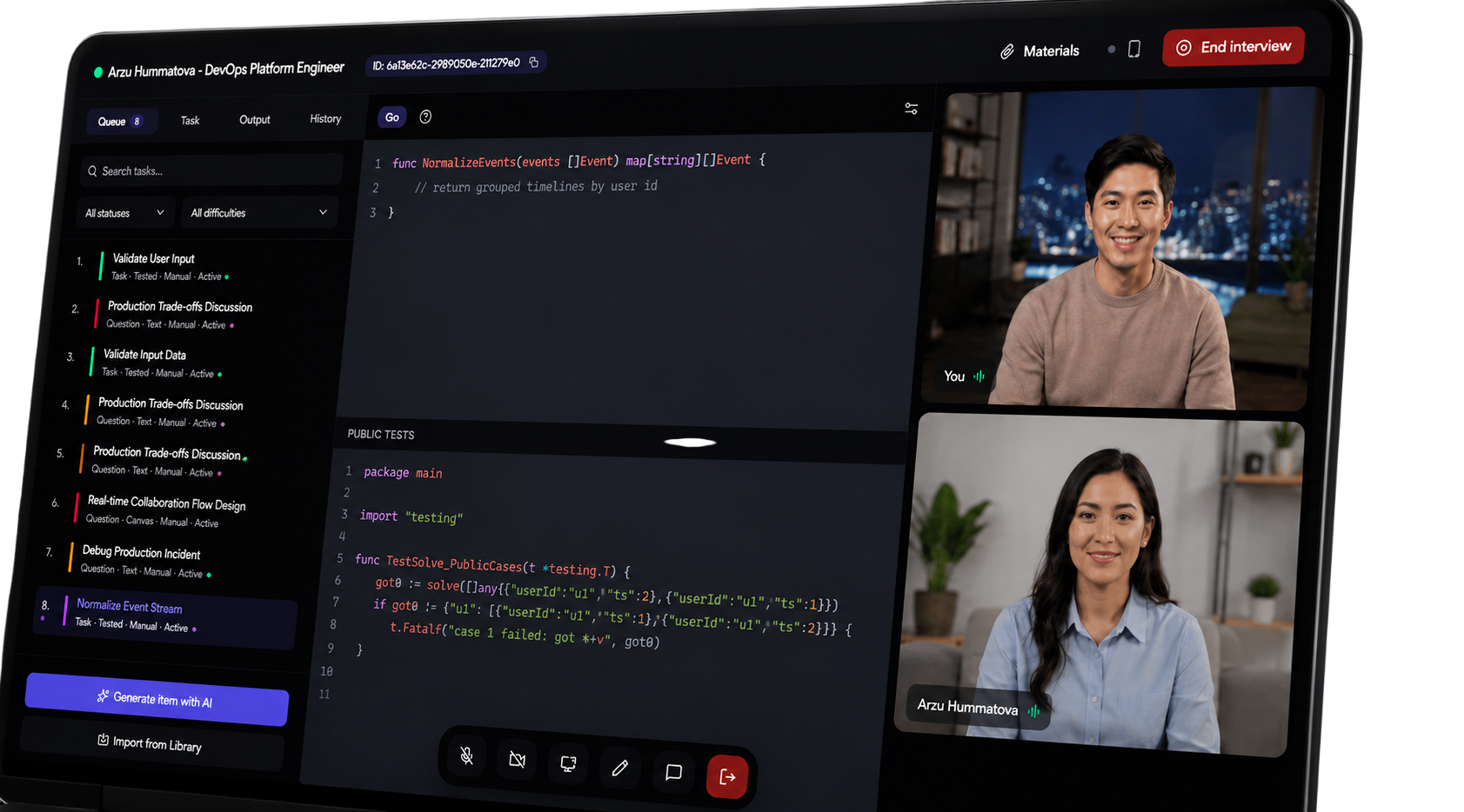Start screen sharing from bottom toolbar
Image resolution: width=1464 pixels, height=812 pixels.
coord(568,764)
